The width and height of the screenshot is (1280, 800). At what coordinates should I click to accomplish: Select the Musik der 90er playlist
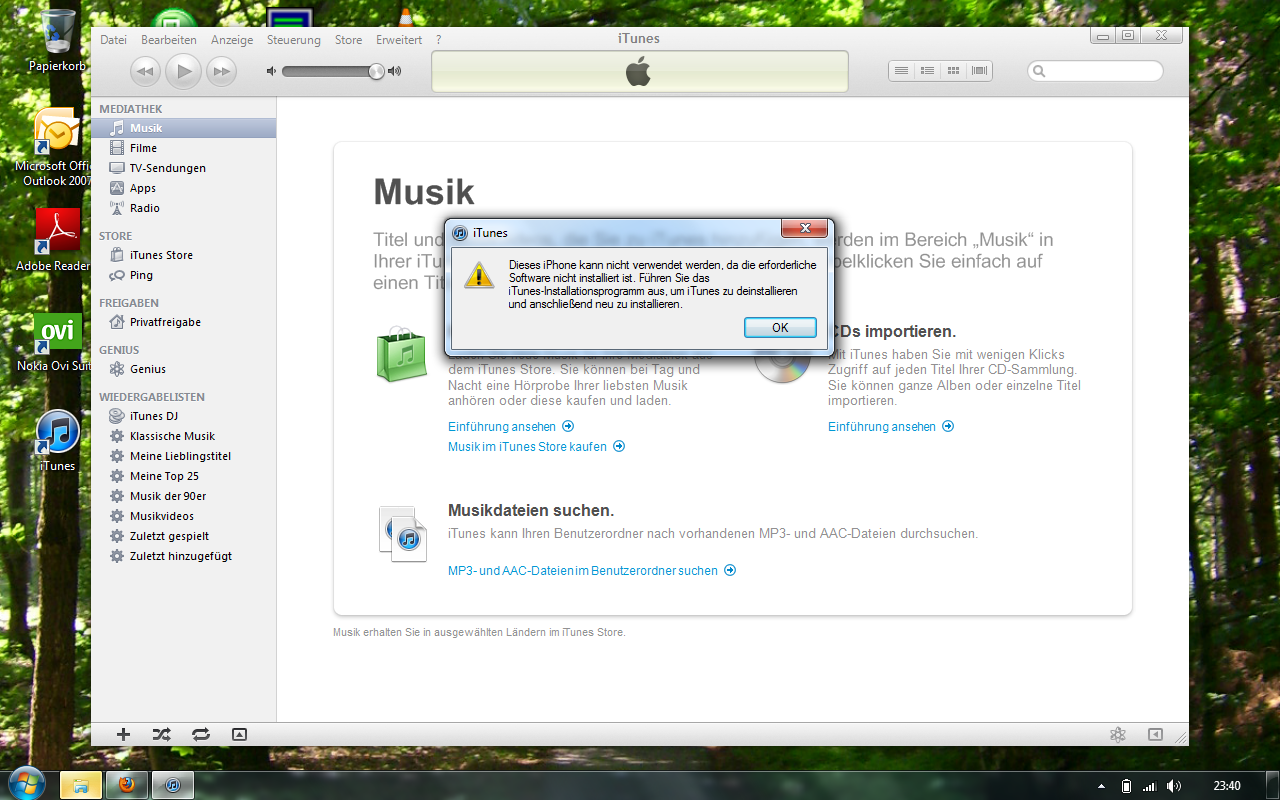tap(184, 496)
